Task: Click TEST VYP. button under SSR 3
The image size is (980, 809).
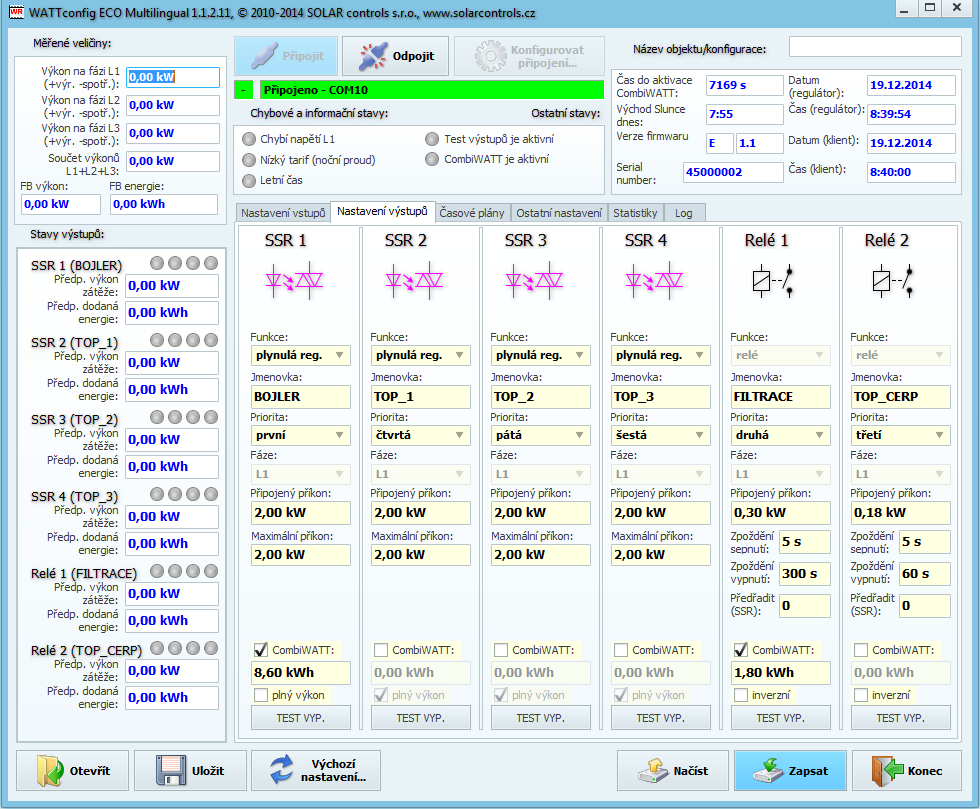Action: tap(541, 718)
